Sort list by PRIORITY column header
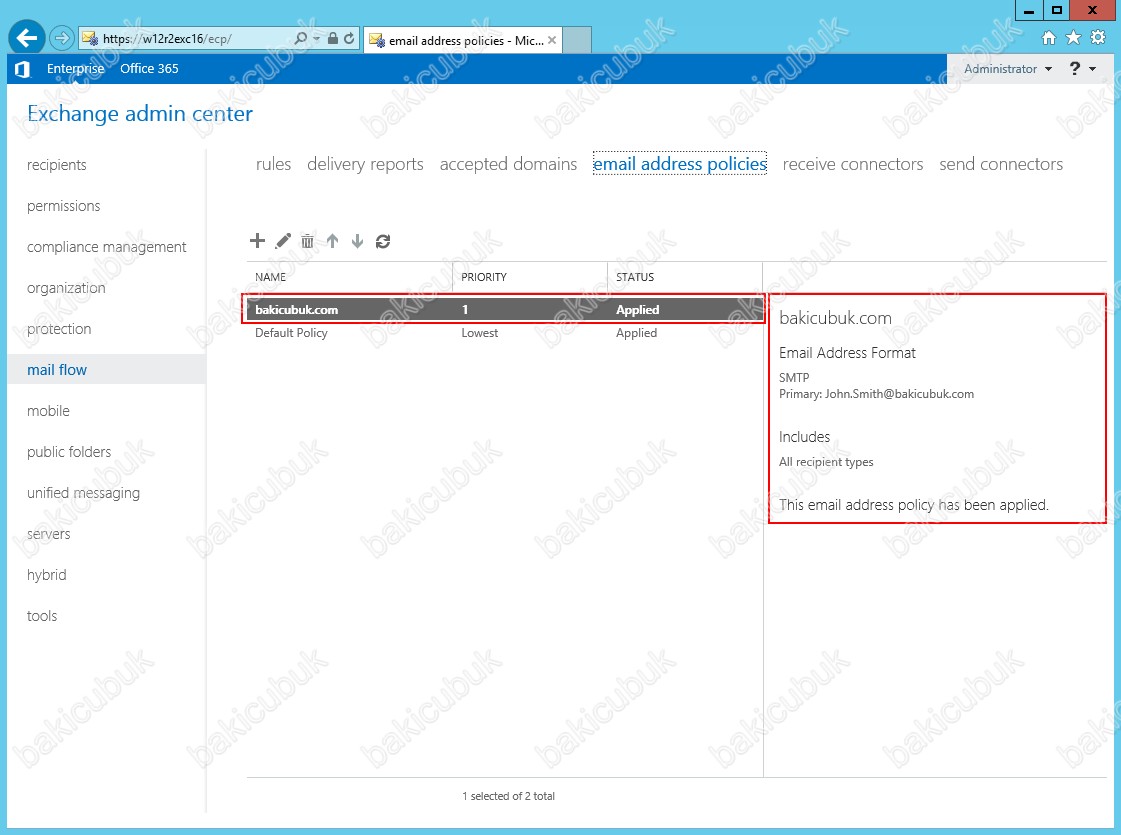 (x=530, y=277)
